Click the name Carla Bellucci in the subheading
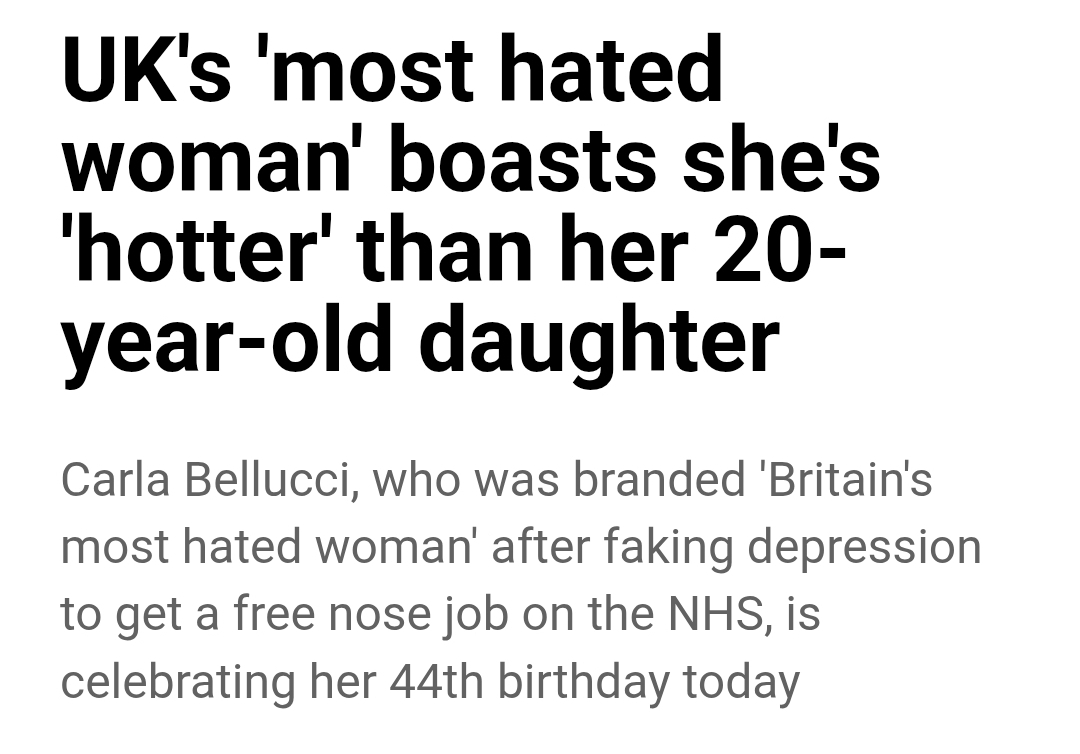The height and width of the screenshot is (754, 1080). coord(206,480)
